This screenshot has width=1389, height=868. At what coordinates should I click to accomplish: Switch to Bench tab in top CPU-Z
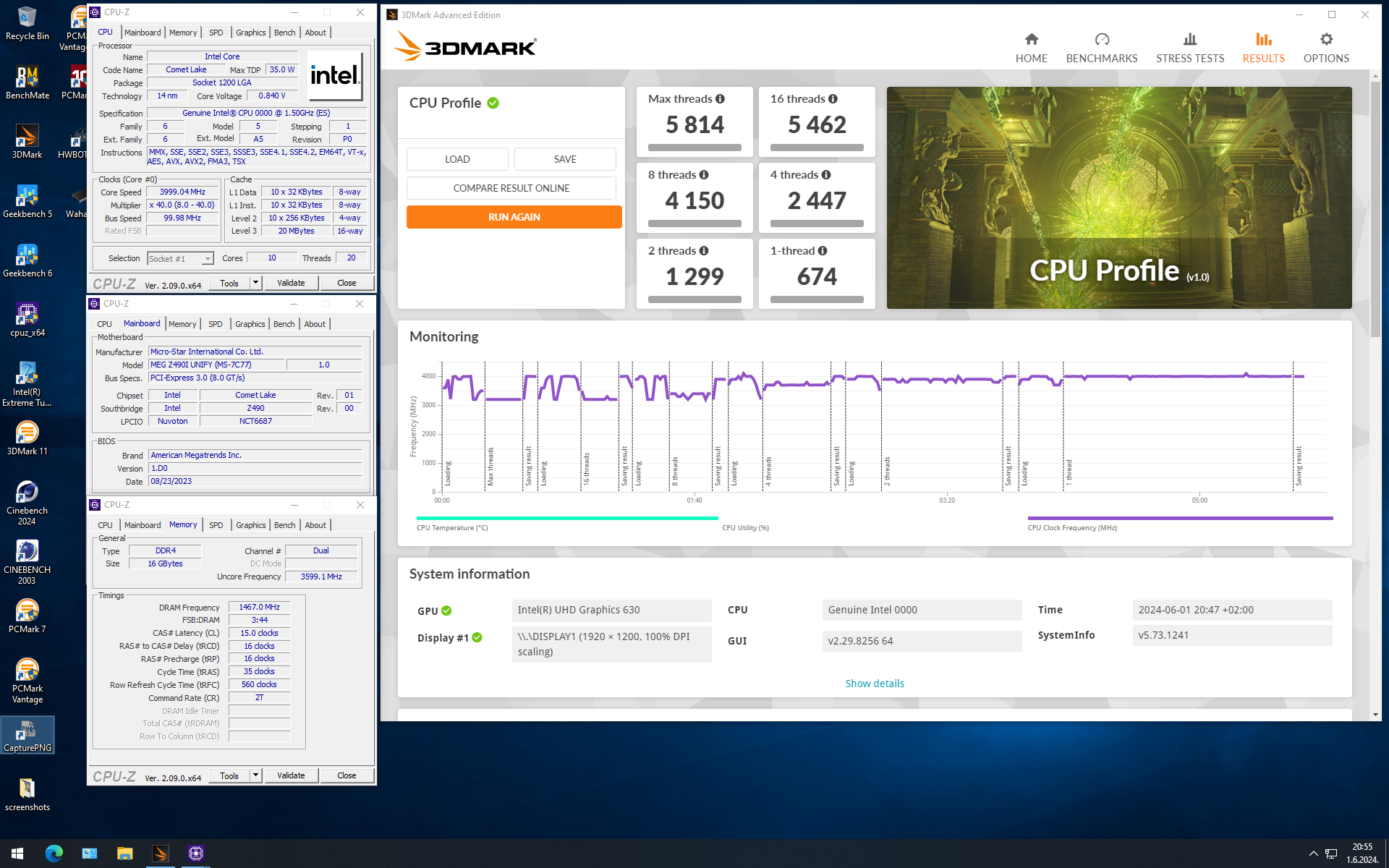[x=285, y=33]
